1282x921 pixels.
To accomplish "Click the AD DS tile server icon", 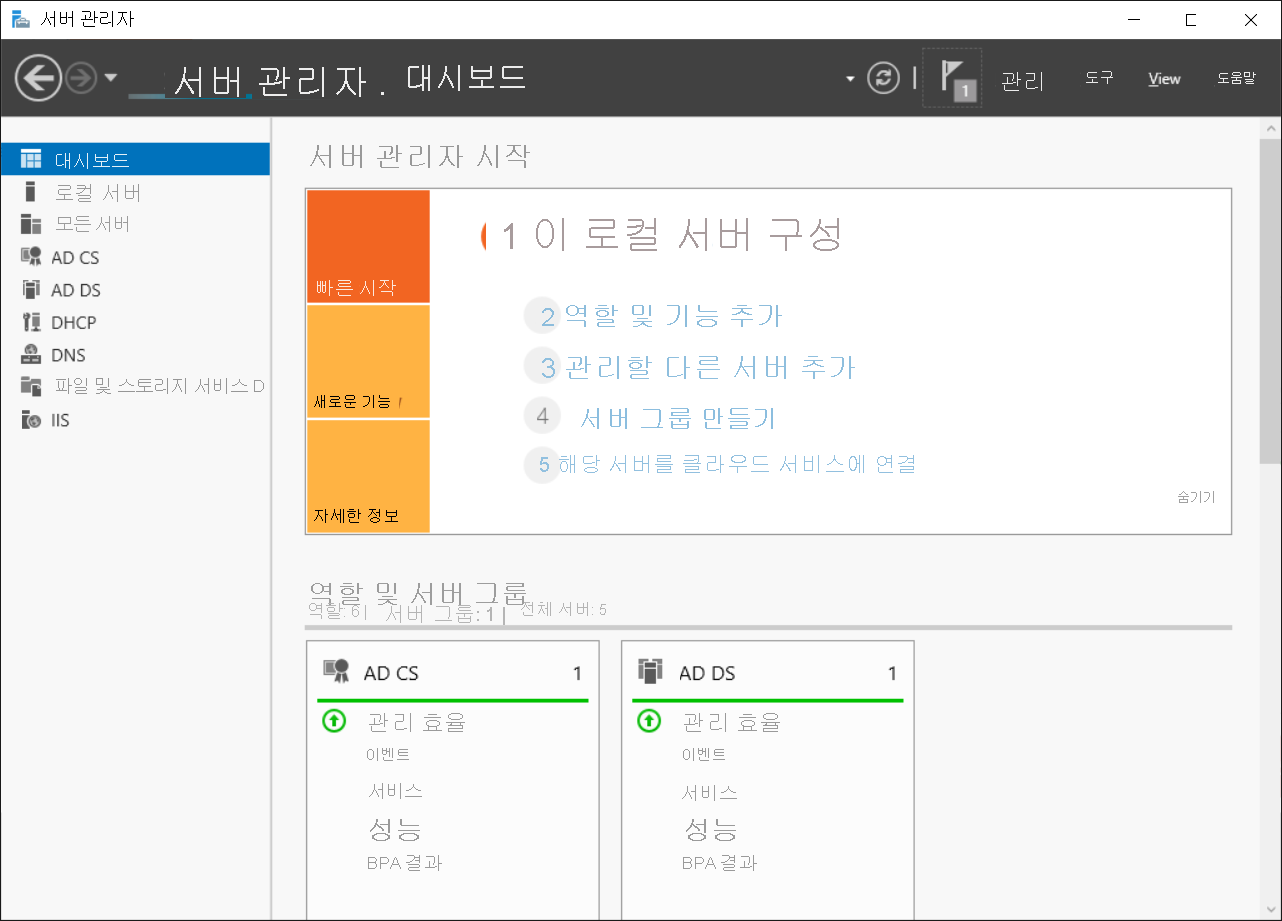I will [651, 670].
